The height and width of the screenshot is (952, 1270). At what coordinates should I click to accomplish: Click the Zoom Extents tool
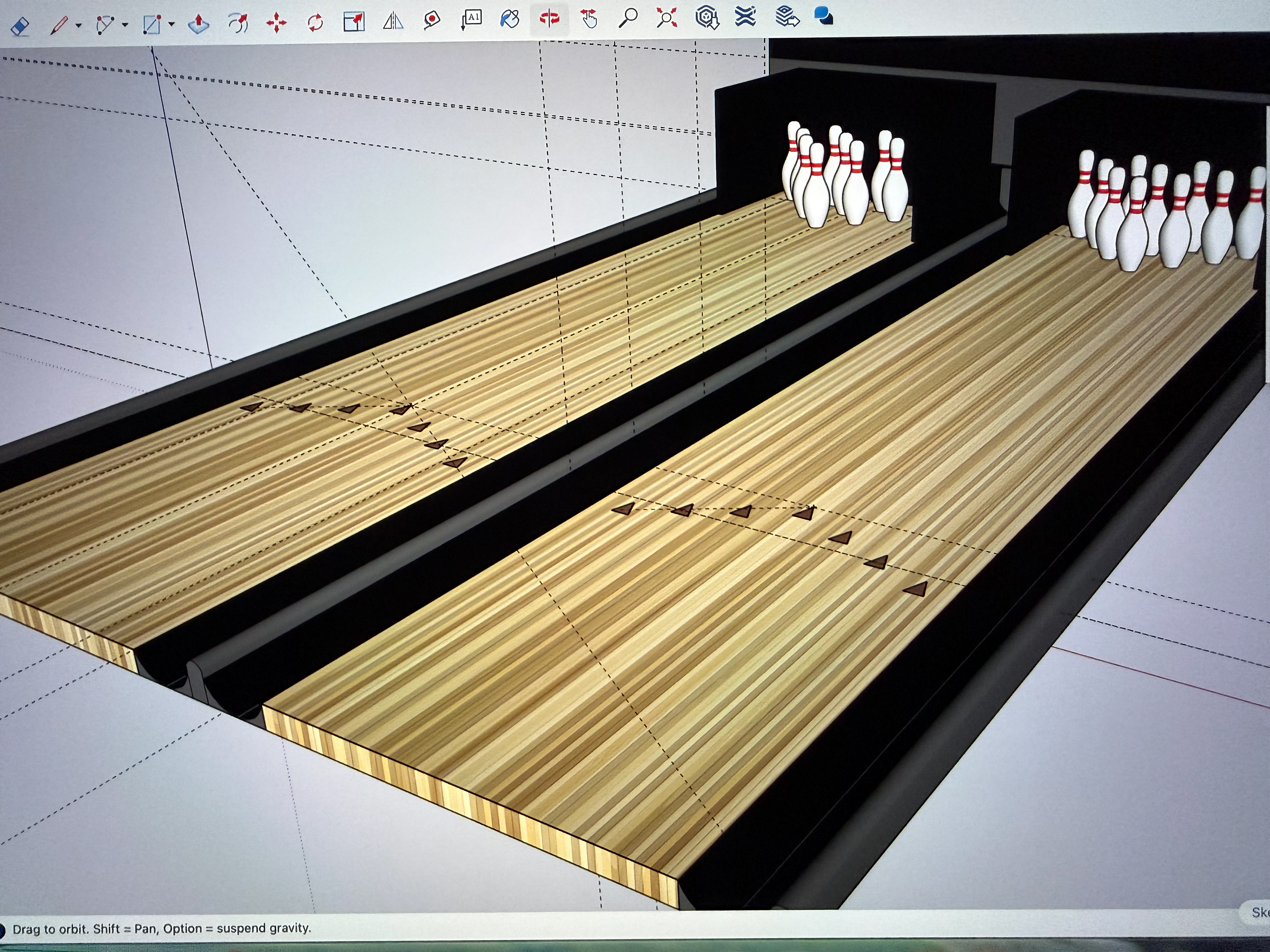(666, 18)
